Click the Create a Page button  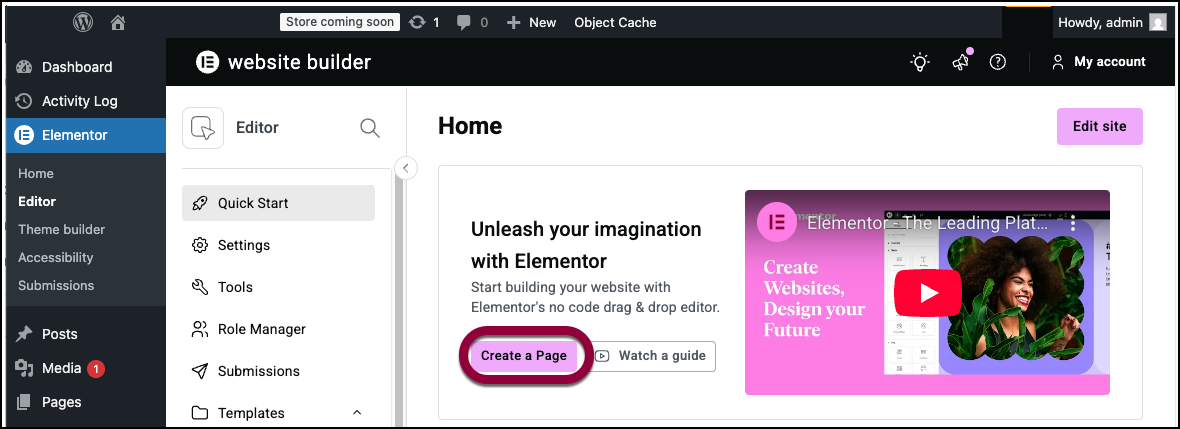pyautogui.click(x=524, y=355)
